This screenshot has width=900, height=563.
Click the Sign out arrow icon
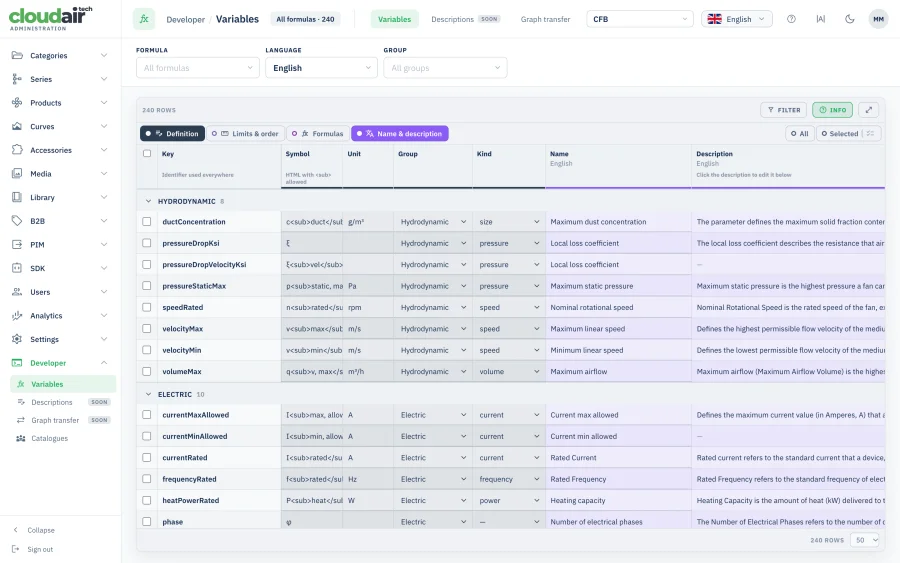[16, 549]
